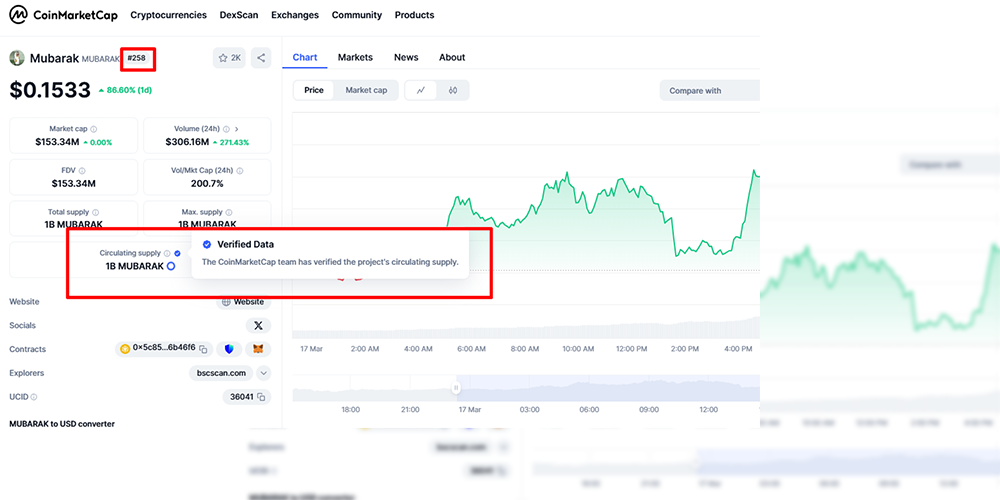Click the star watchlist icon showing 2K
This screenshot has width=1000, height=500.
(x=229, y=58)
